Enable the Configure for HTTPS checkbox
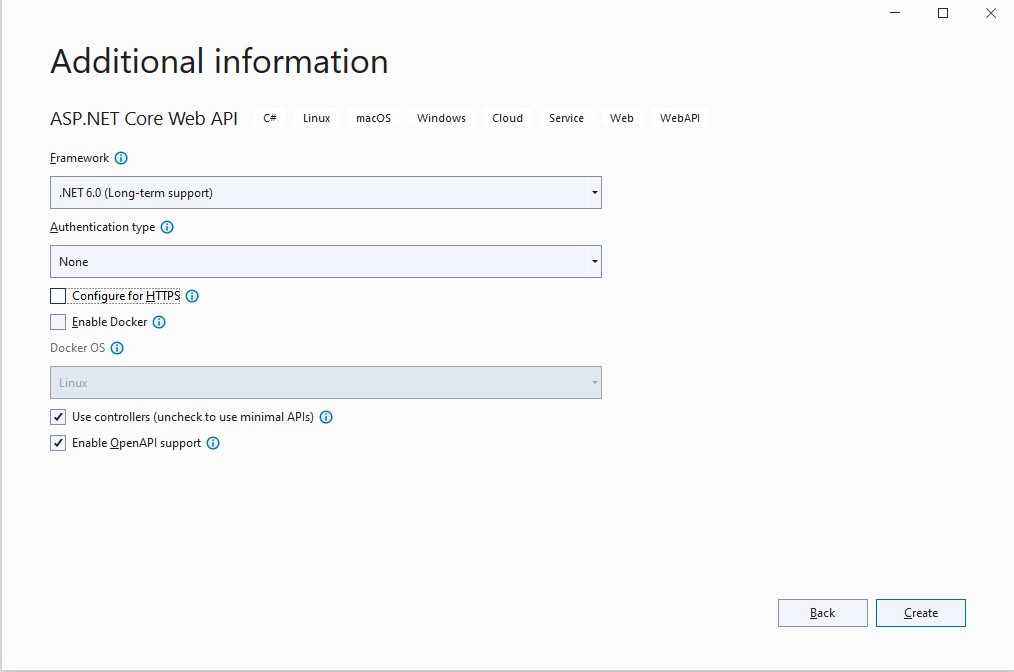The image size is (1014, 672). pyautogui.click(x=58, y=296)
